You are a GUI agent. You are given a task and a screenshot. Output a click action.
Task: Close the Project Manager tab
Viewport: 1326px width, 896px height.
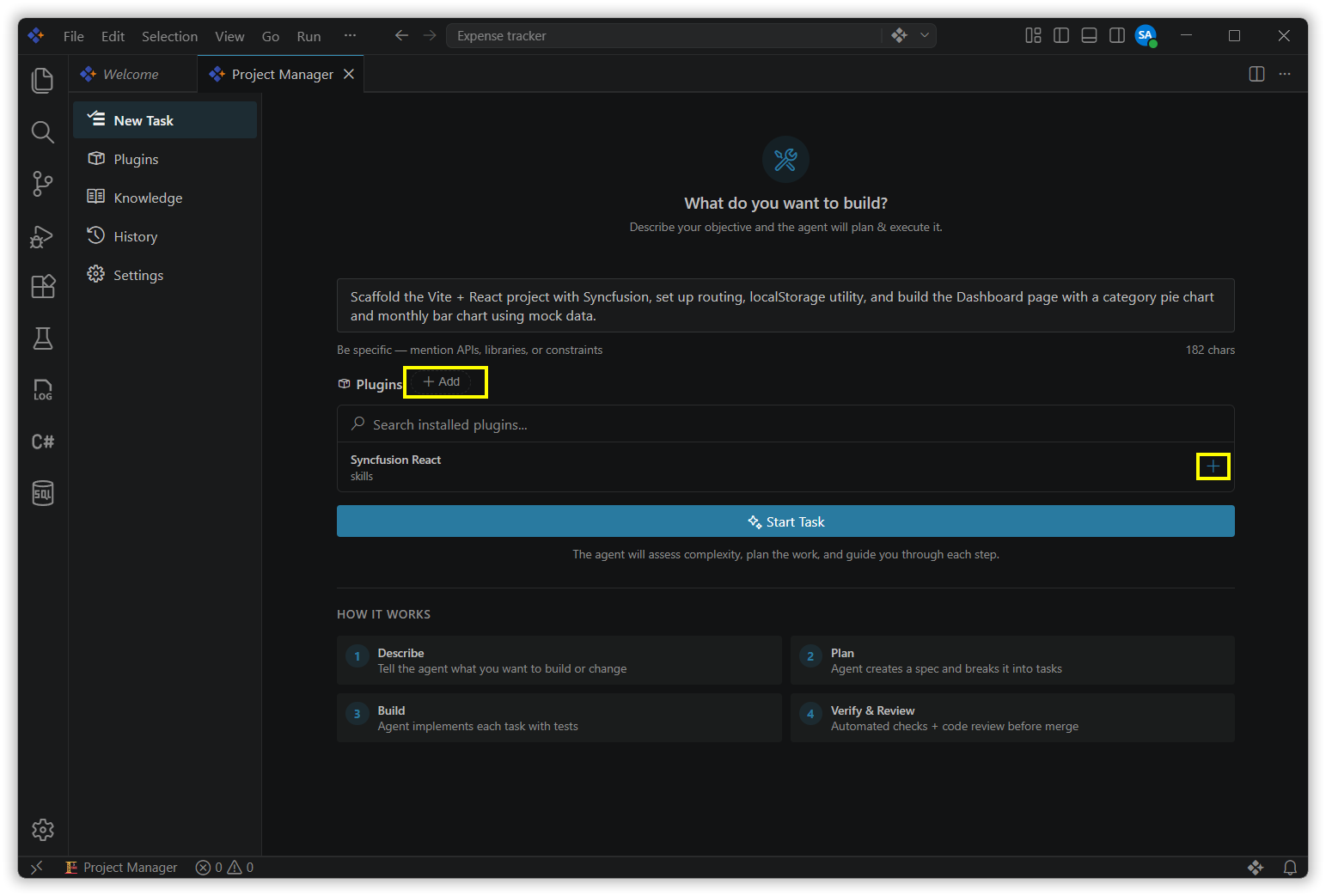tap(349, 74)
